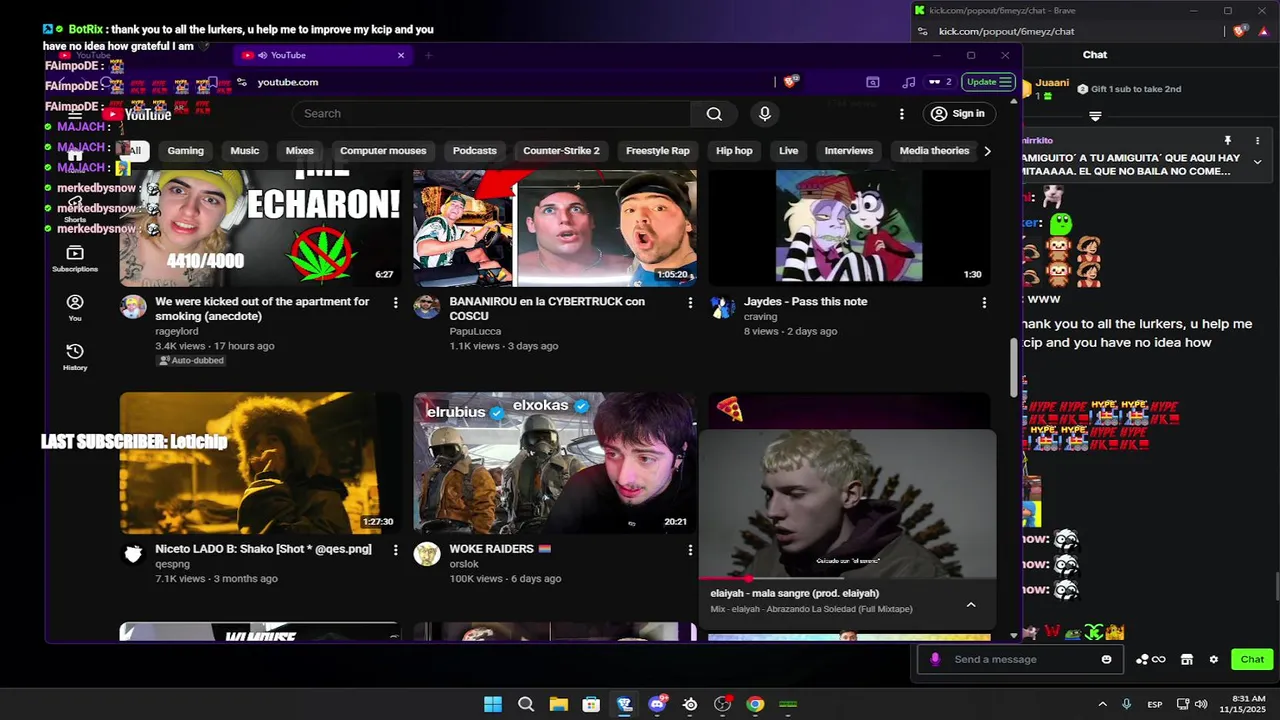1280x720 pixels.
Task: Open the You sidebar icon
Action: pos(75,307)
